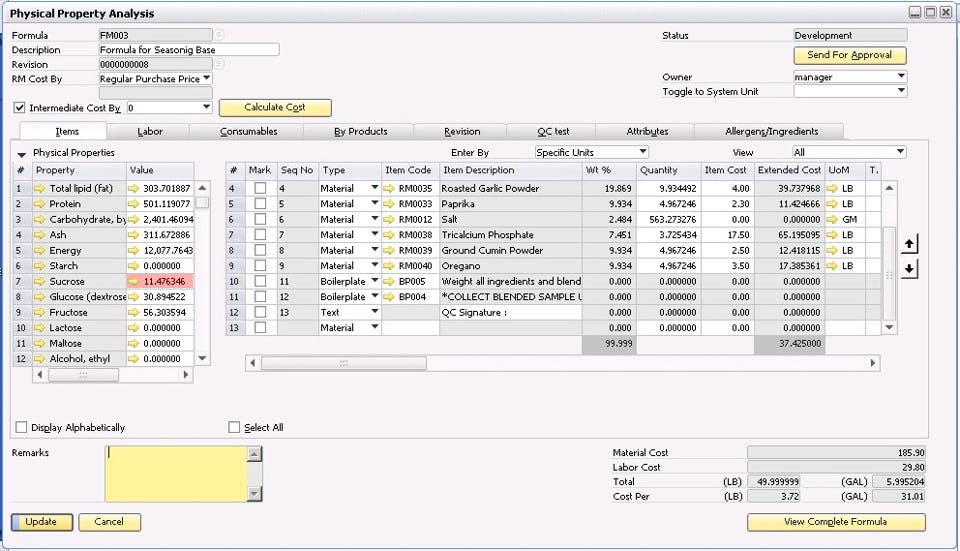Open the Allergens/Ingredients tab
Screen dimensions: 960x551
coord(771,131)
